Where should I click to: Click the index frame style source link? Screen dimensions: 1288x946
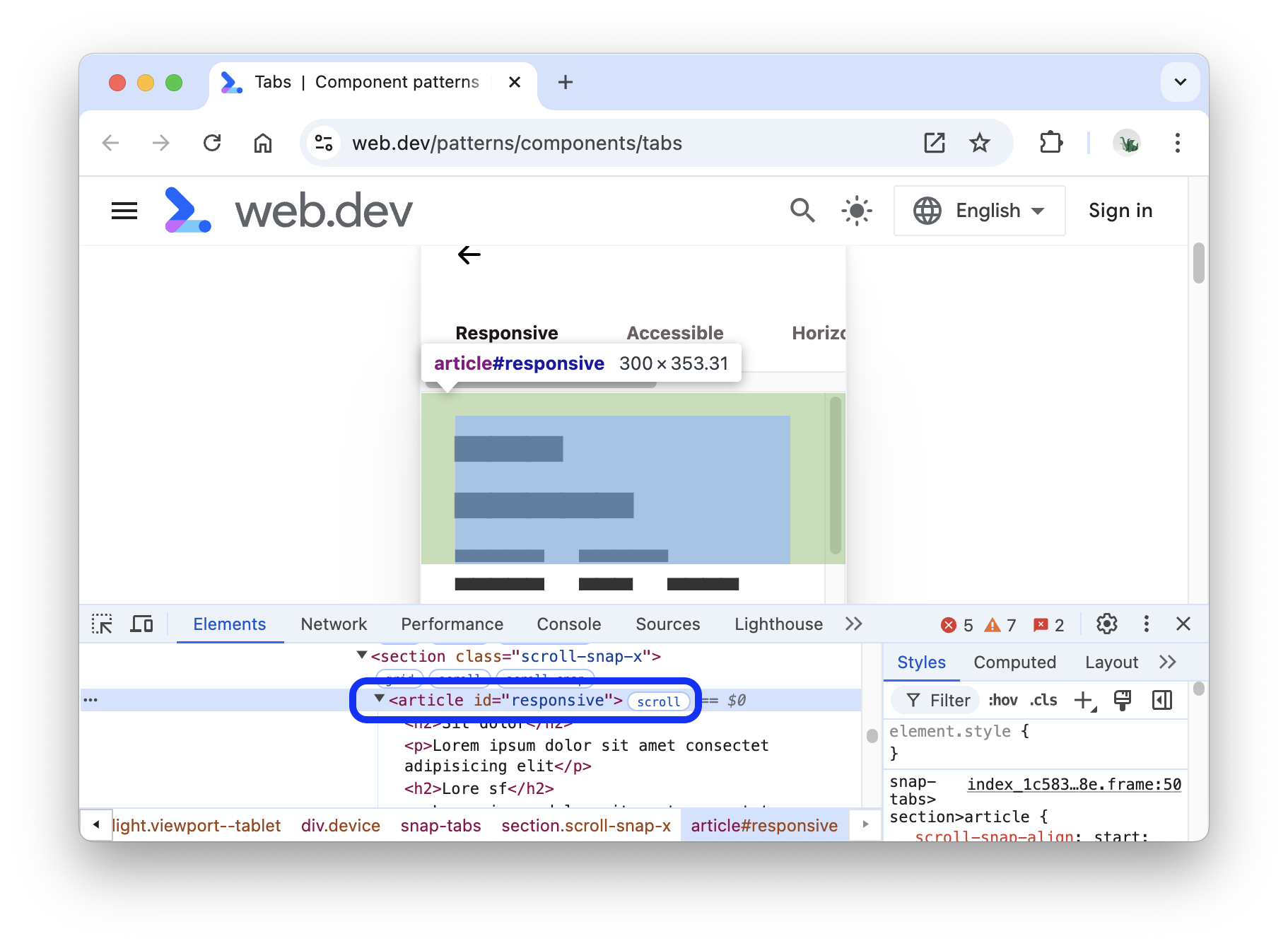click(1074, 783)
